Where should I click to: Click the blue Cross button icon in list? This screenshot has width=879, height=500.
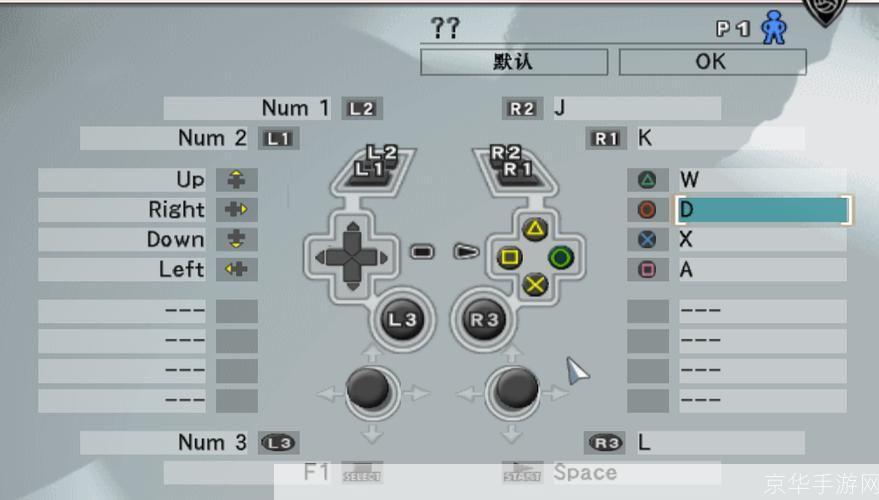tap(647, 239)
